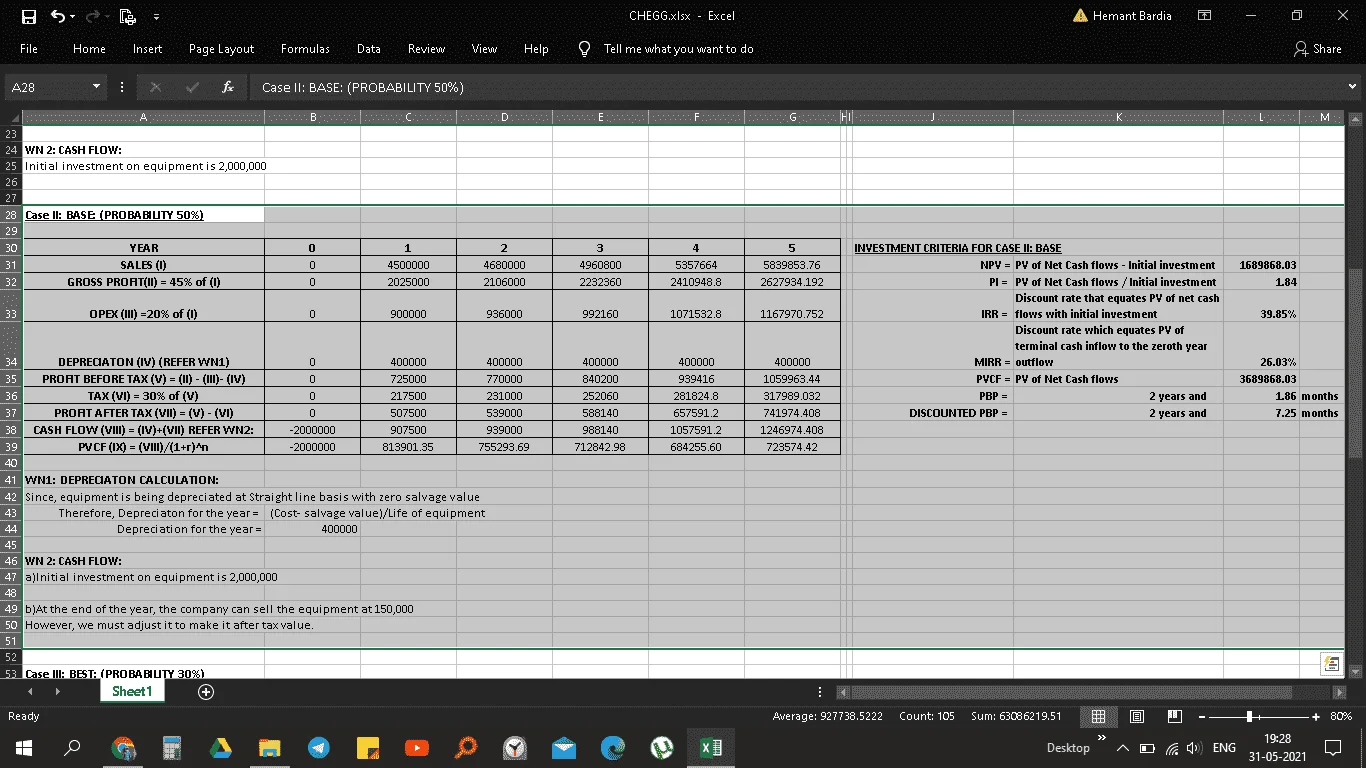Click the Hemant Bardia account name

coord(1132,16)
